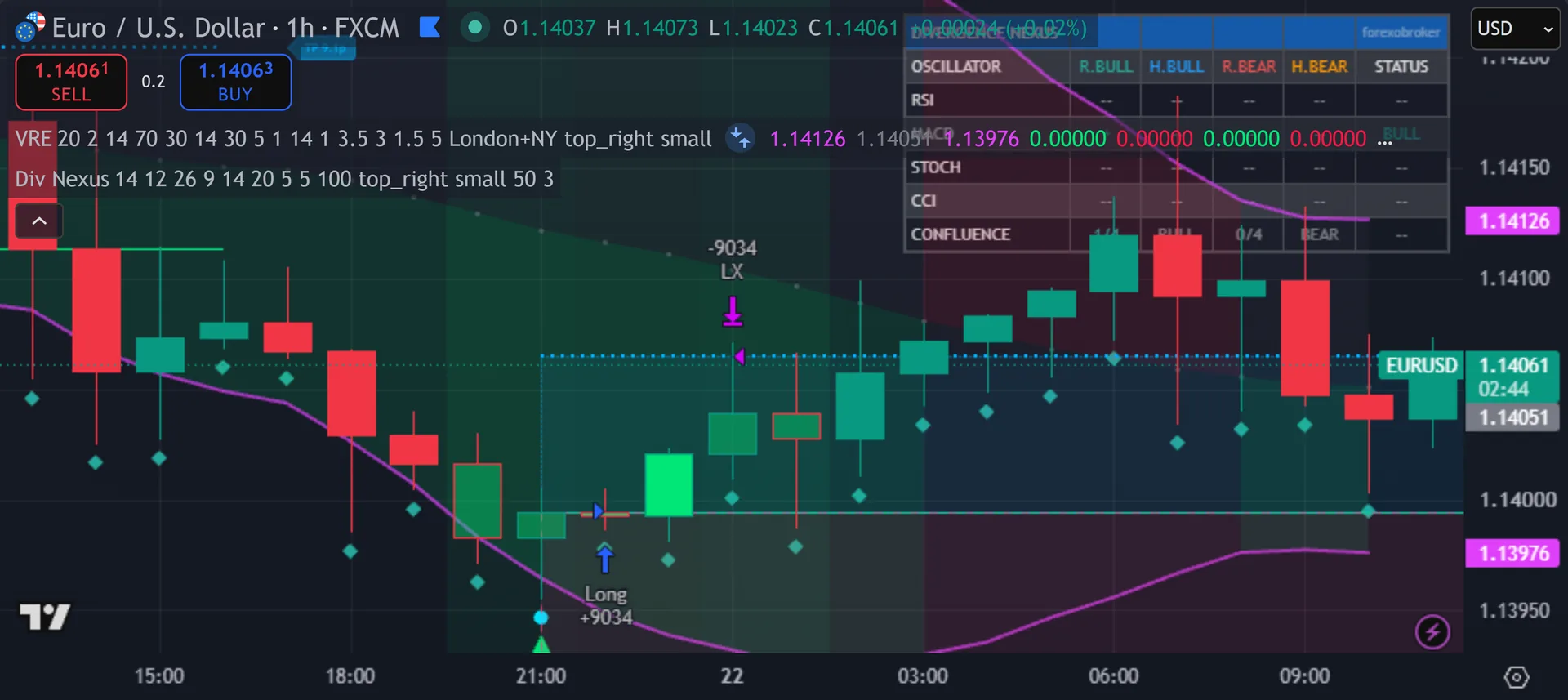Click the 1.14100 price axis label
Viewport: 1568px width, 700px height.
[1515, 279]
